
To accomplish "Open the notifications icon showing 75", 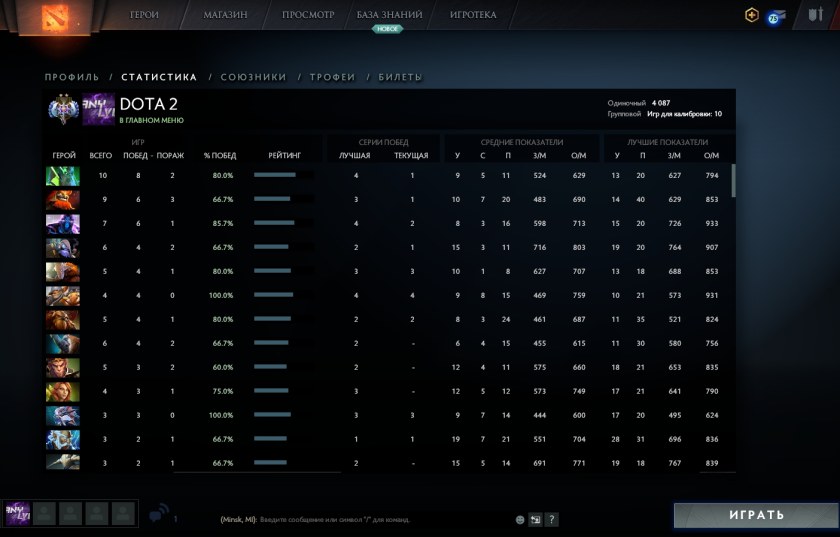I will tap(775, 17).
